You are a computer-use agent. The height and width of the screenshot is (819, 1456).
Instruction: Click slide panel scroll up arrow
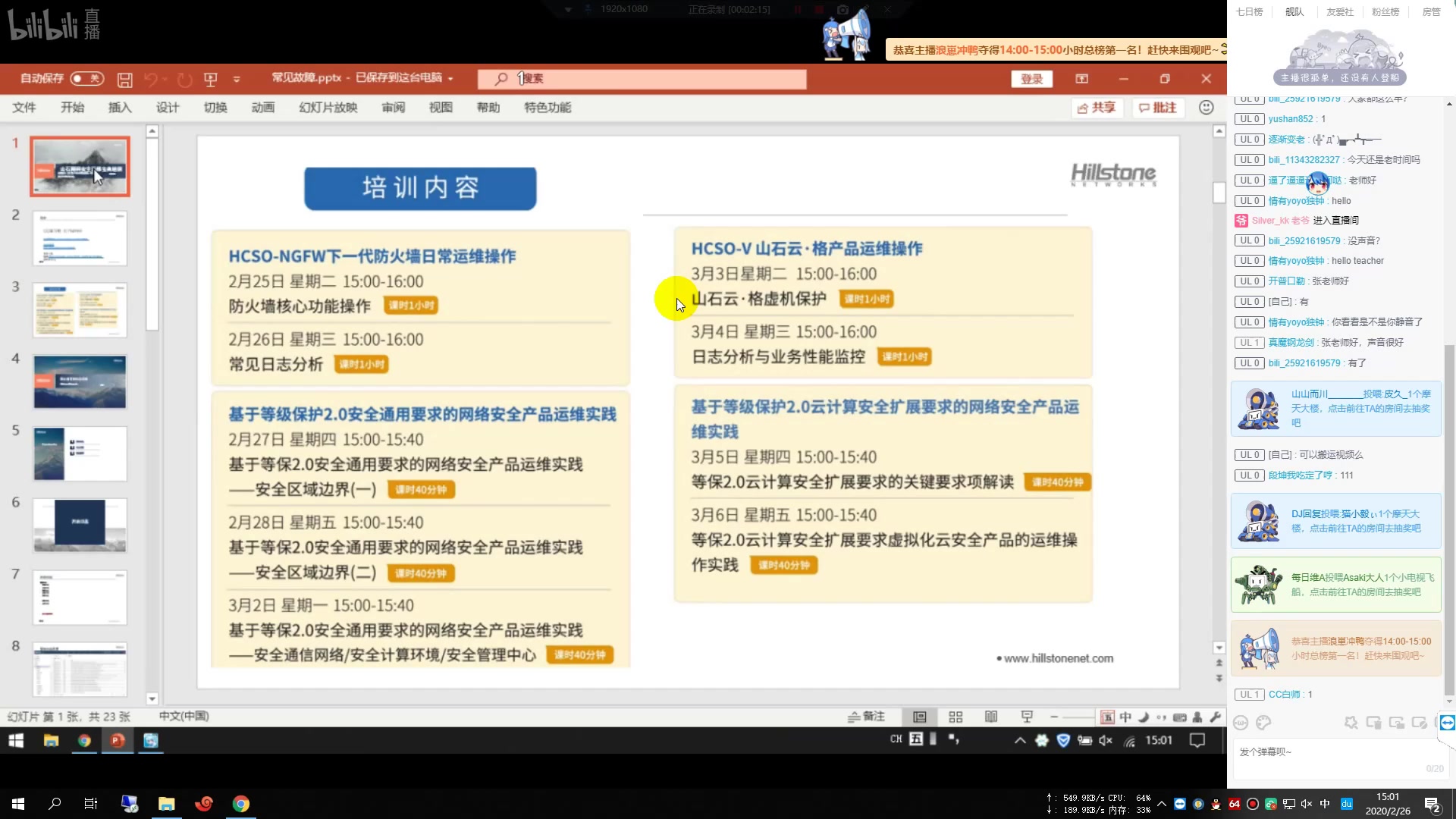point(152,131)
